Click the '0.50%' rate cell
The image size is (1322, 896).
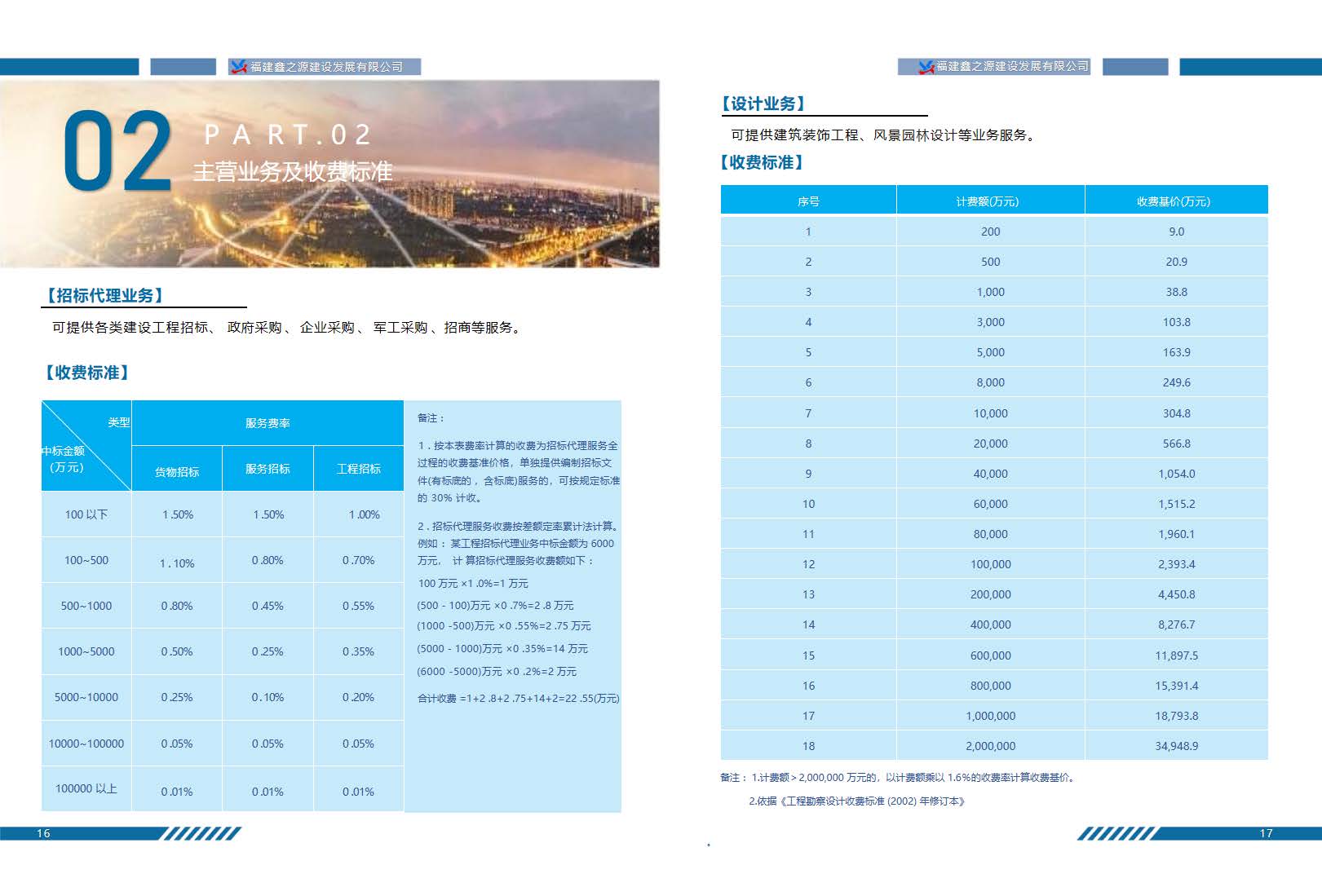(x=177, y=651)
